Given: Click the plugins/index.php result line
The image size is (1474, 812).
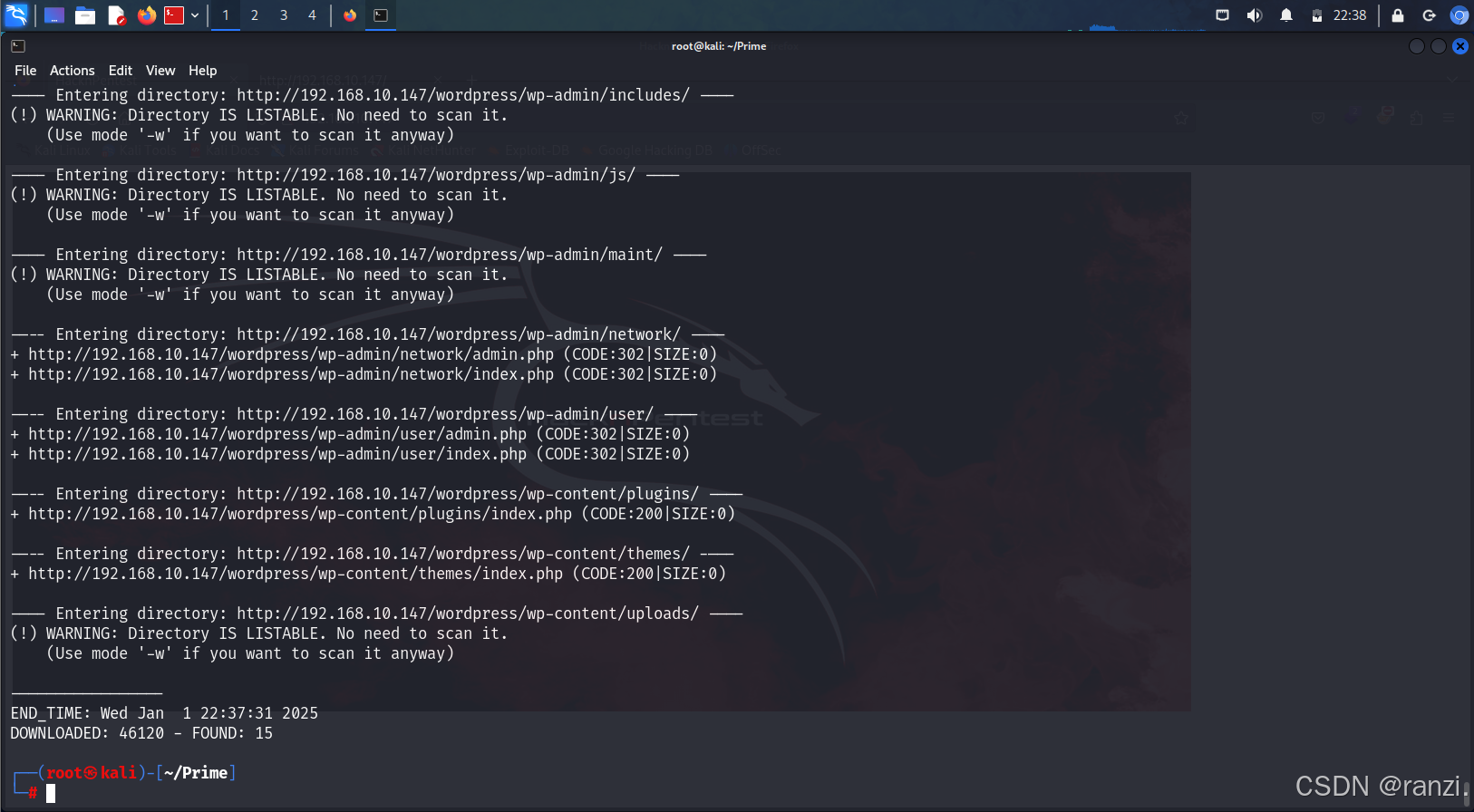Looking at the screenshot, I should pos(373,514).
